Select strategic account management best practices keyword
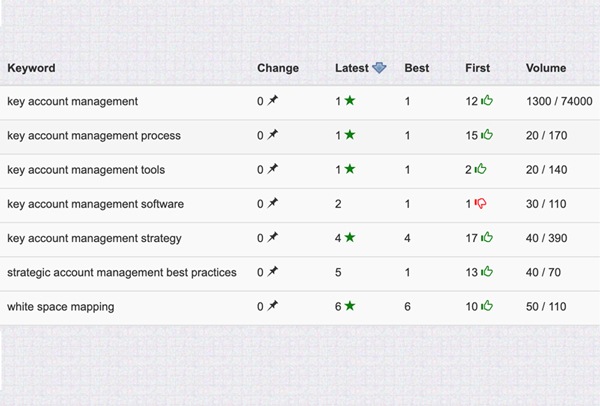 122,272
